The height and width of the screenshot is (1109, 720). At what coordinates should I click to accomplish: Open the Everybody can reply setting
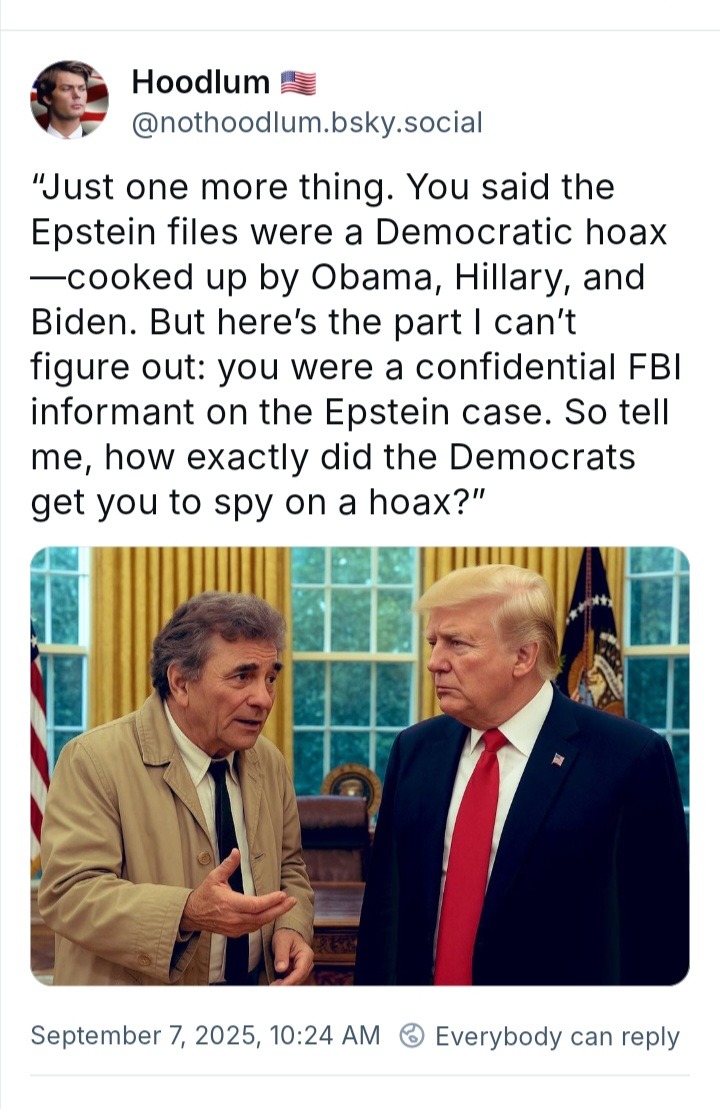pos(557,1036)
